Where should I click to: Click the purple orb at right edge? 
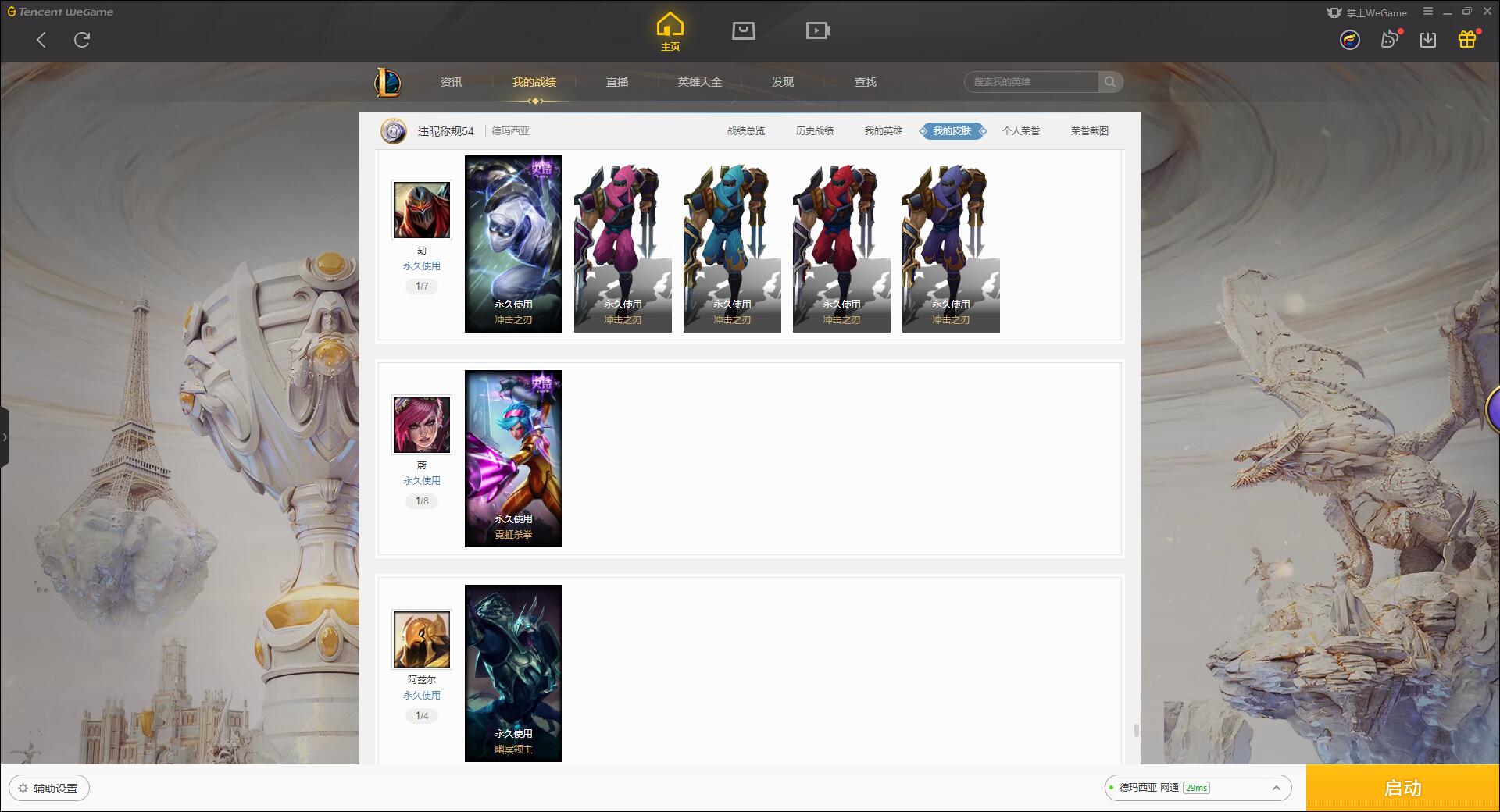[1493, 410]
